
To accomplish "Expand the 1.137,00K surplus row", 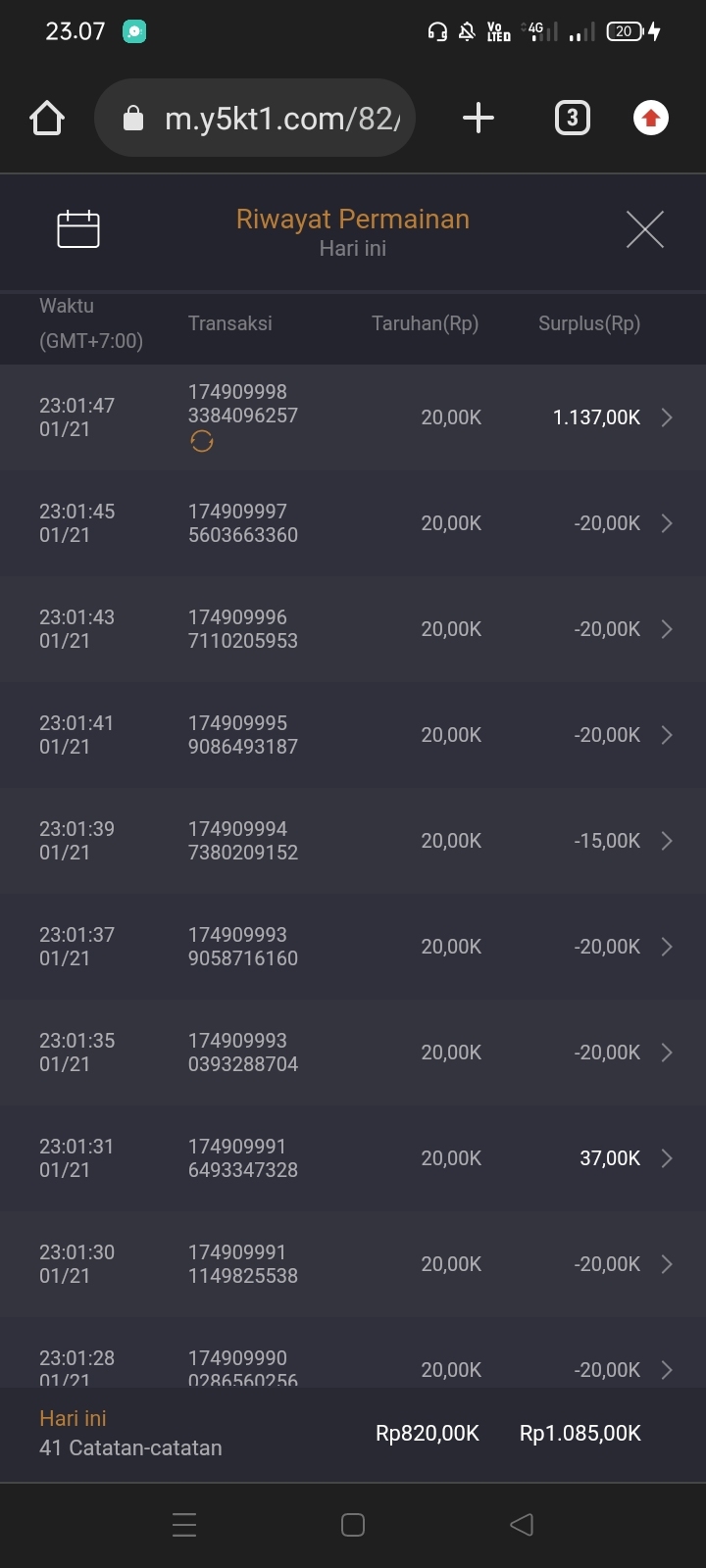I will (x=667, y=417).
